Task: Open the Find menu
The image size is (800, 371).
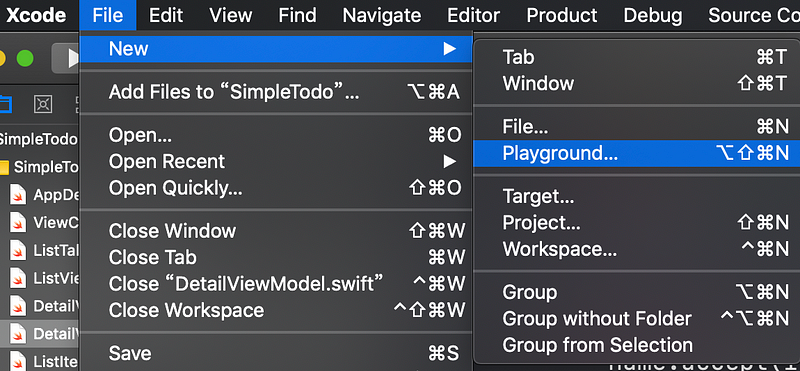Action: pos(297,15)
